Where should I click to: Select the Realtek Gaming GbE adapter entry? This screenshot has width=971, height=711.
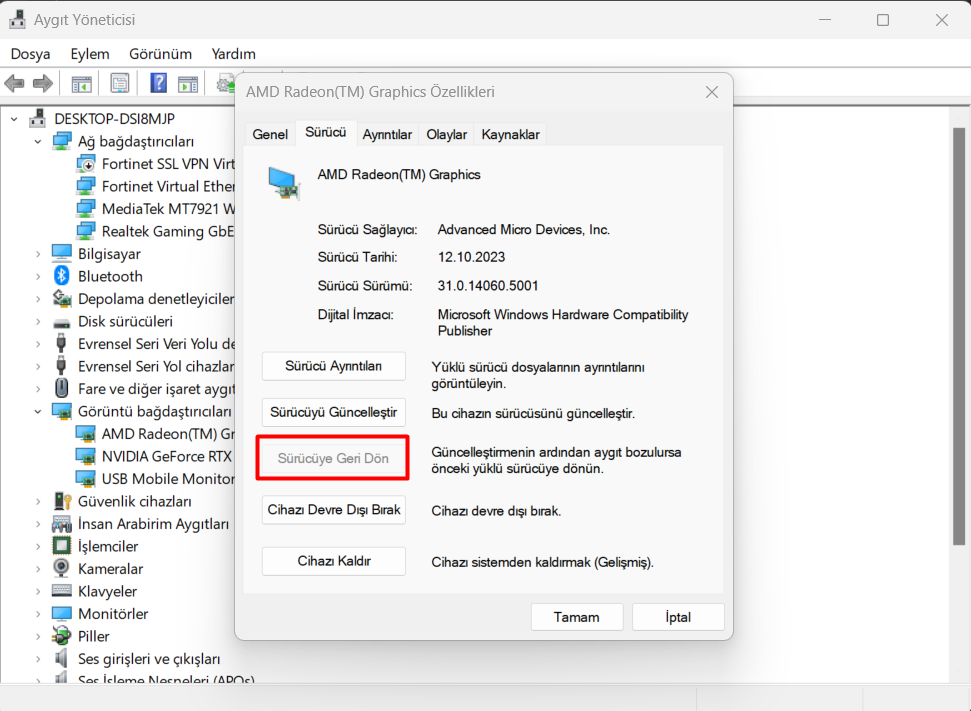pyautogui.click(x=155, y=231)
